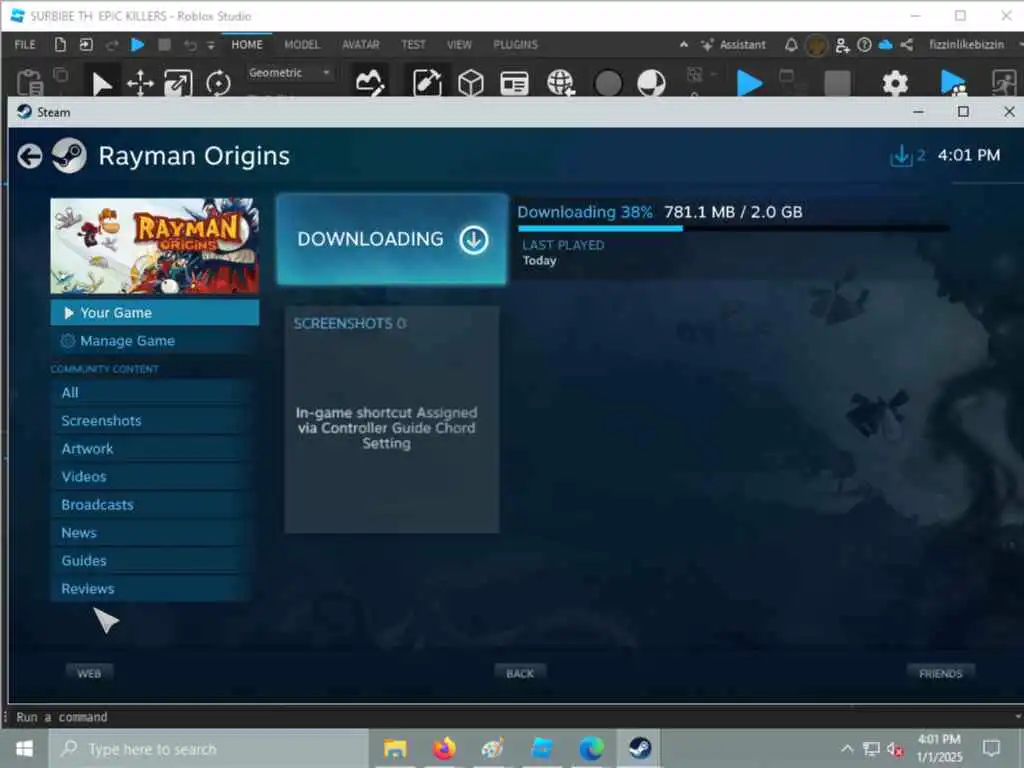Viewport: 1024px width, 768px height.
Task: Click the small play icon in Studio quick bar
Action: [x=137, y=44]
